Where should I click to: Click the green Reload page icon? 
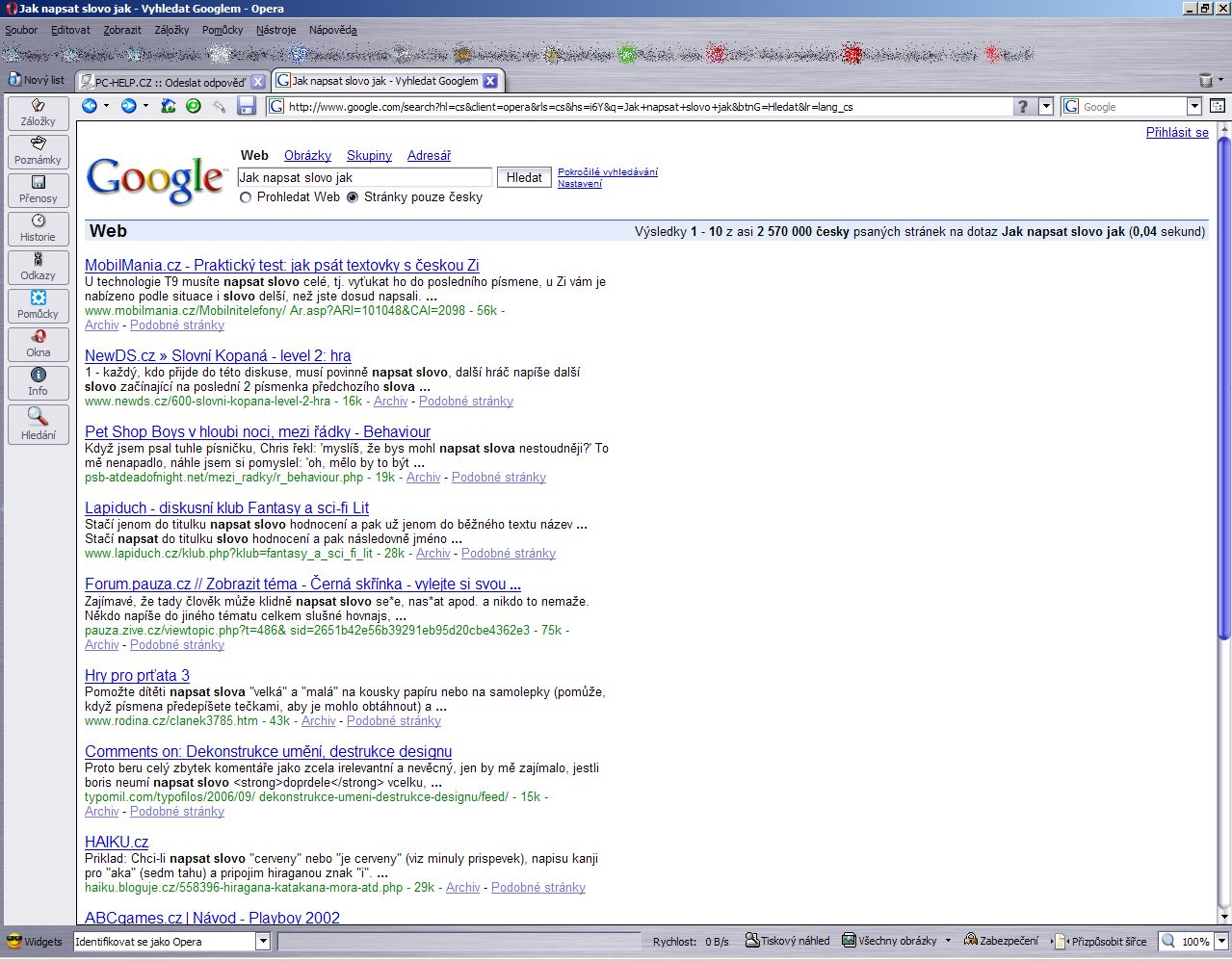(x=194, y=106)
